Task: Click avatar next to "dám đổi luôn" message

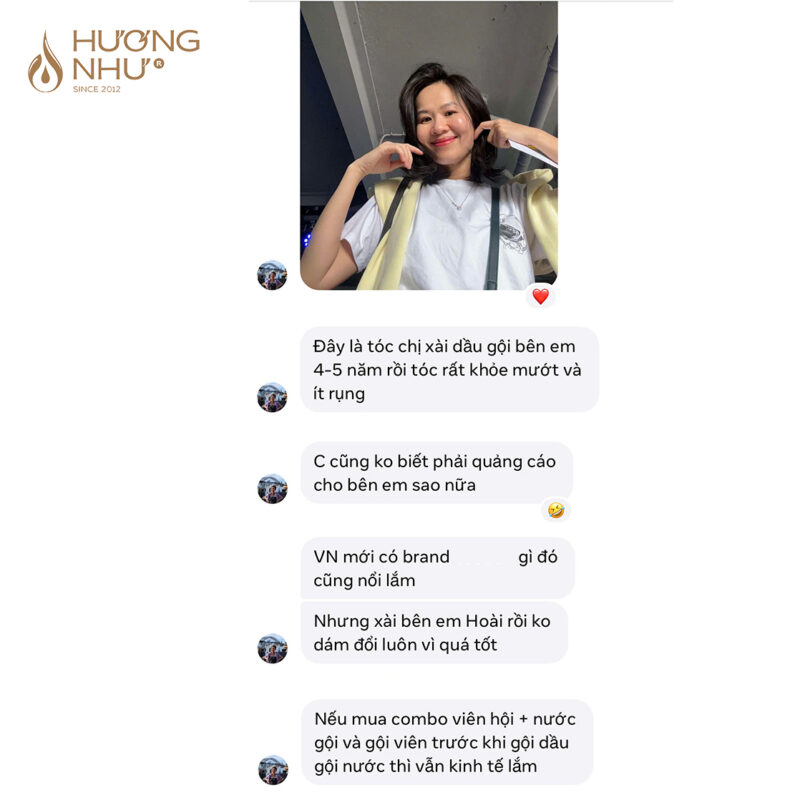Action: [x=272, y=648]
